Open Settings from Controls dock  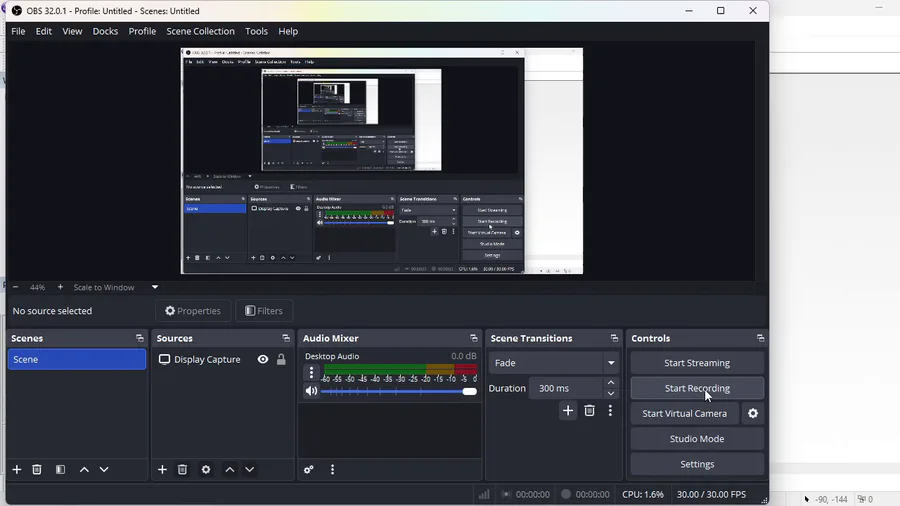[697, 464]
